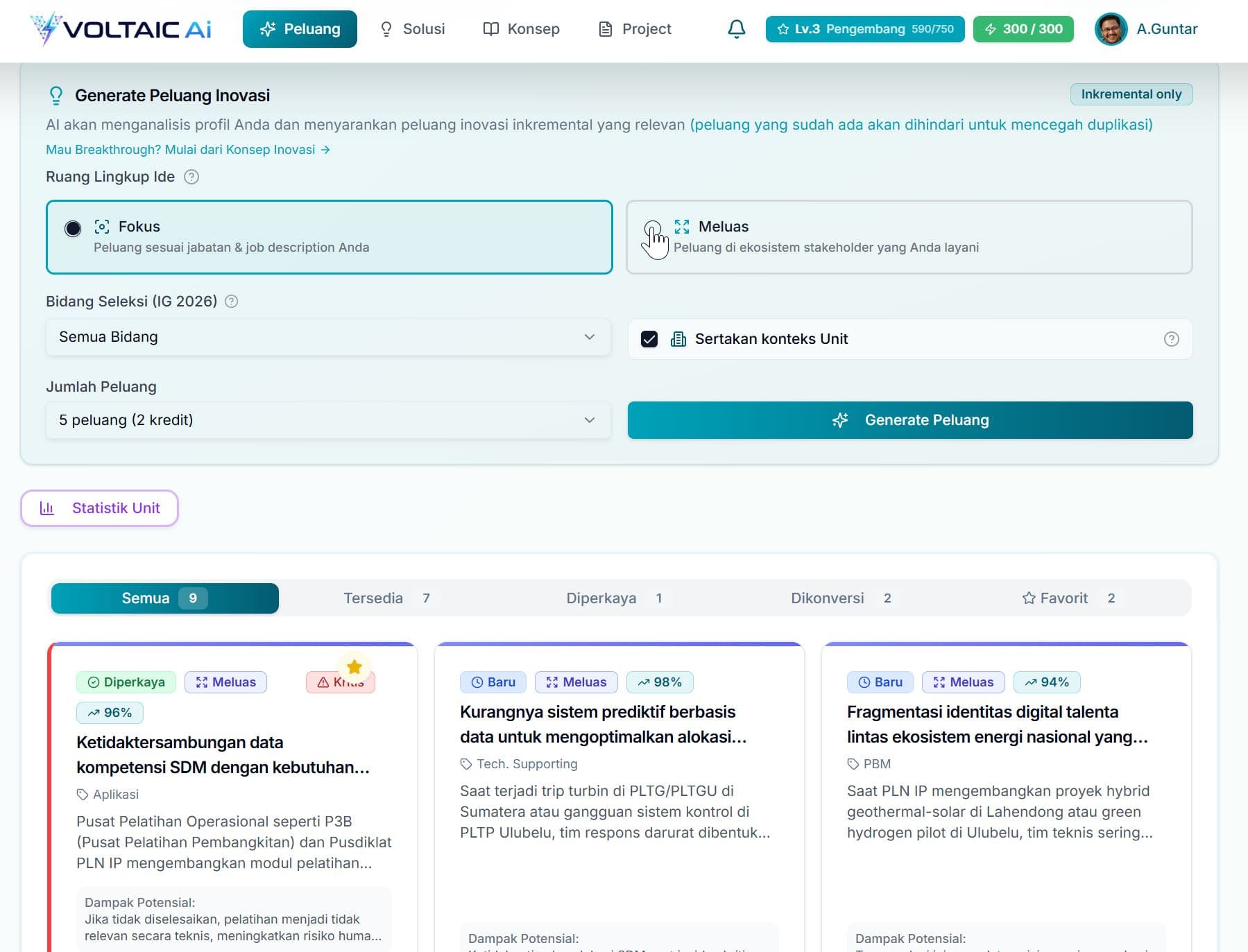1248x952 pixels.
Task: Click the Pusat Pelatihan Operasional description text
Action: [234, 842]
